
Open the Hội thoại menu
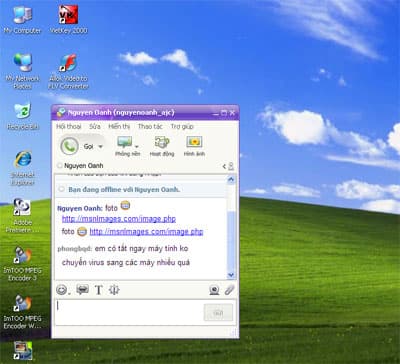click(69, 126)
